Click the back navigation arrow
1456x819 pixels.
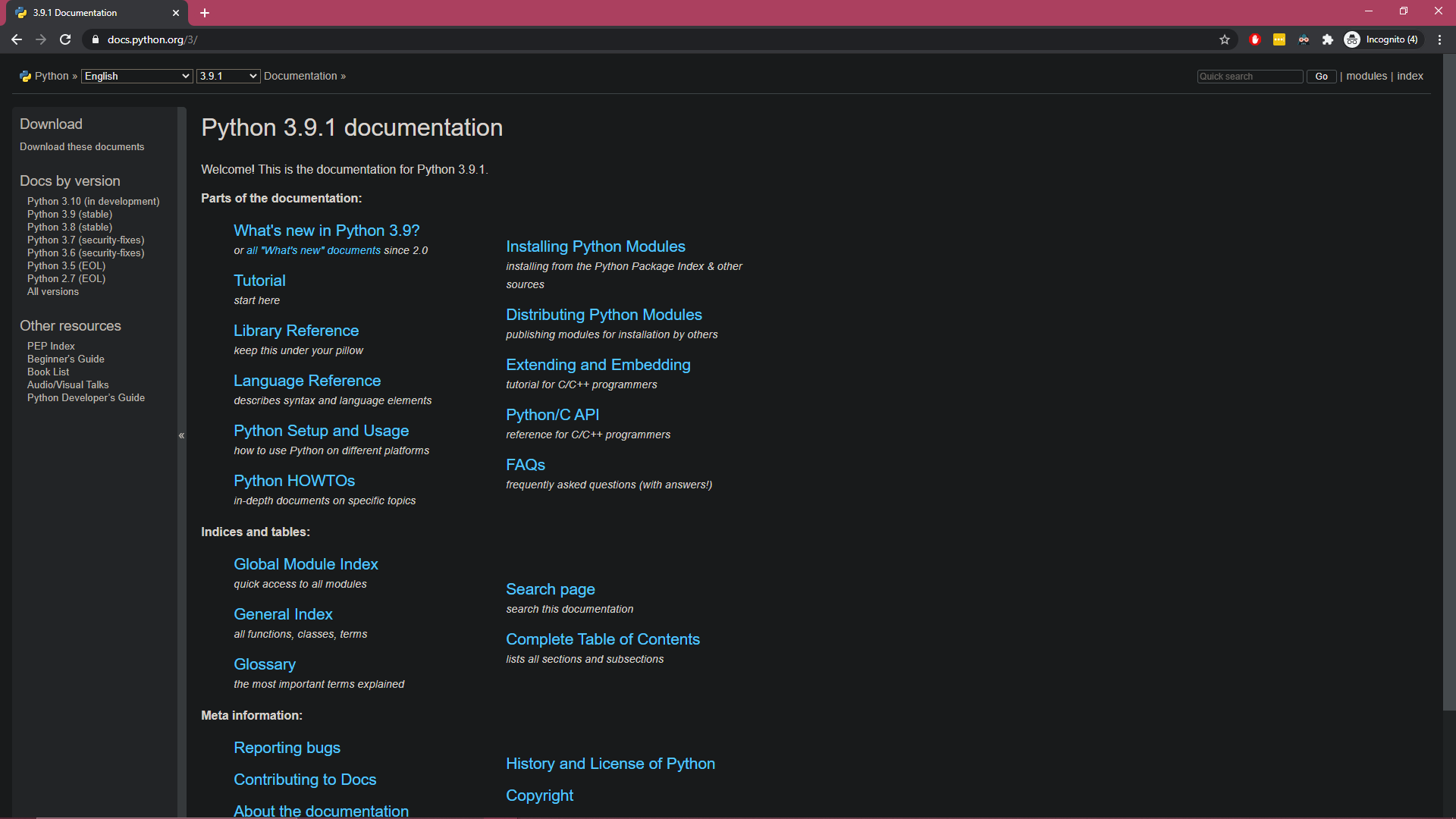[16, 39]
